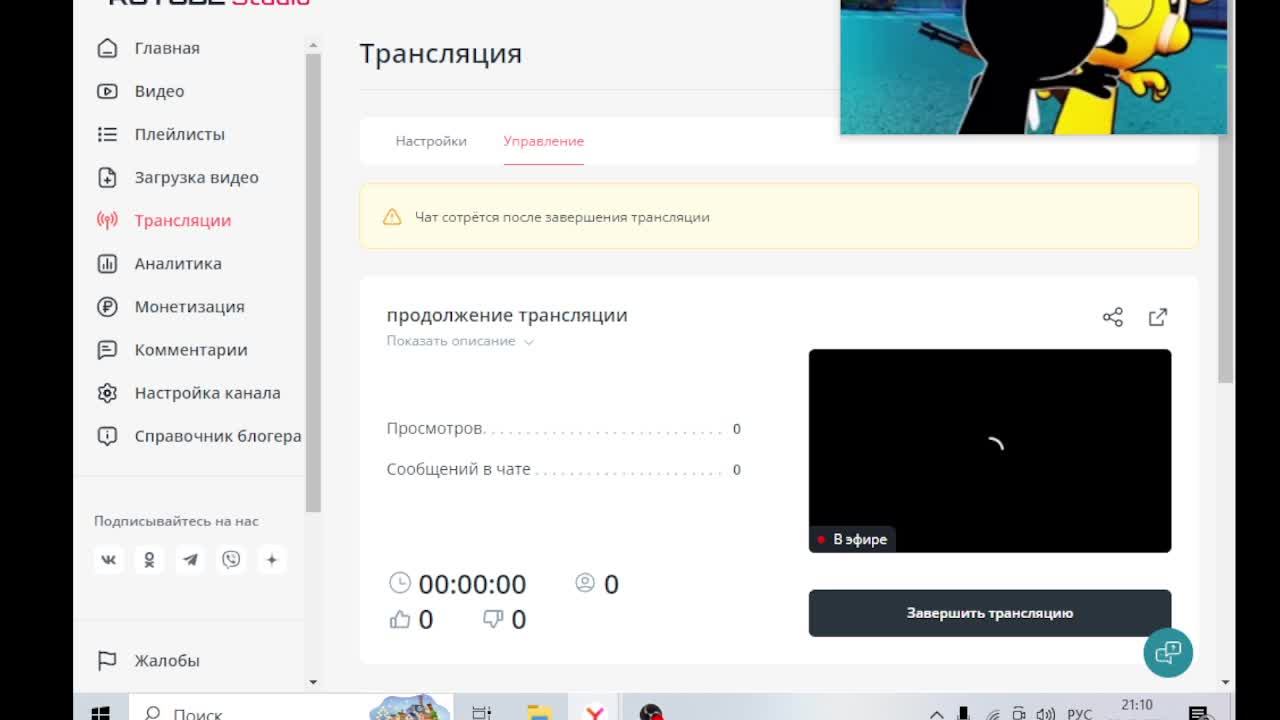Click the В эфире live badge

click(x=852, y=539)
